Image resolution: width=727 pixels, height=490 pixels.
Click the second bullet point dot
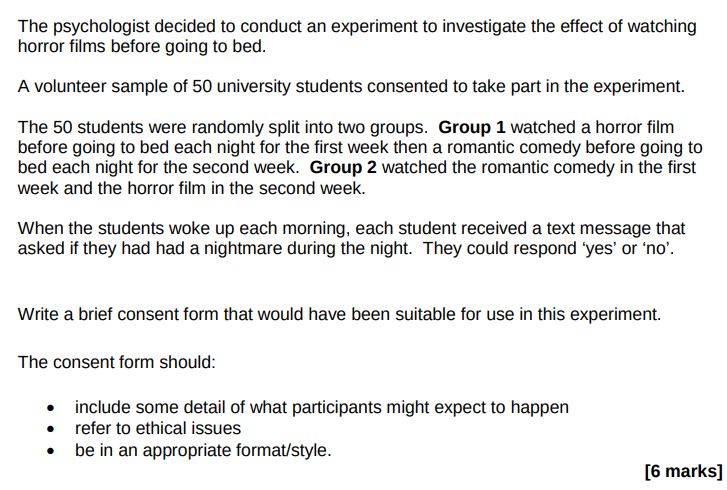[51, 429]
